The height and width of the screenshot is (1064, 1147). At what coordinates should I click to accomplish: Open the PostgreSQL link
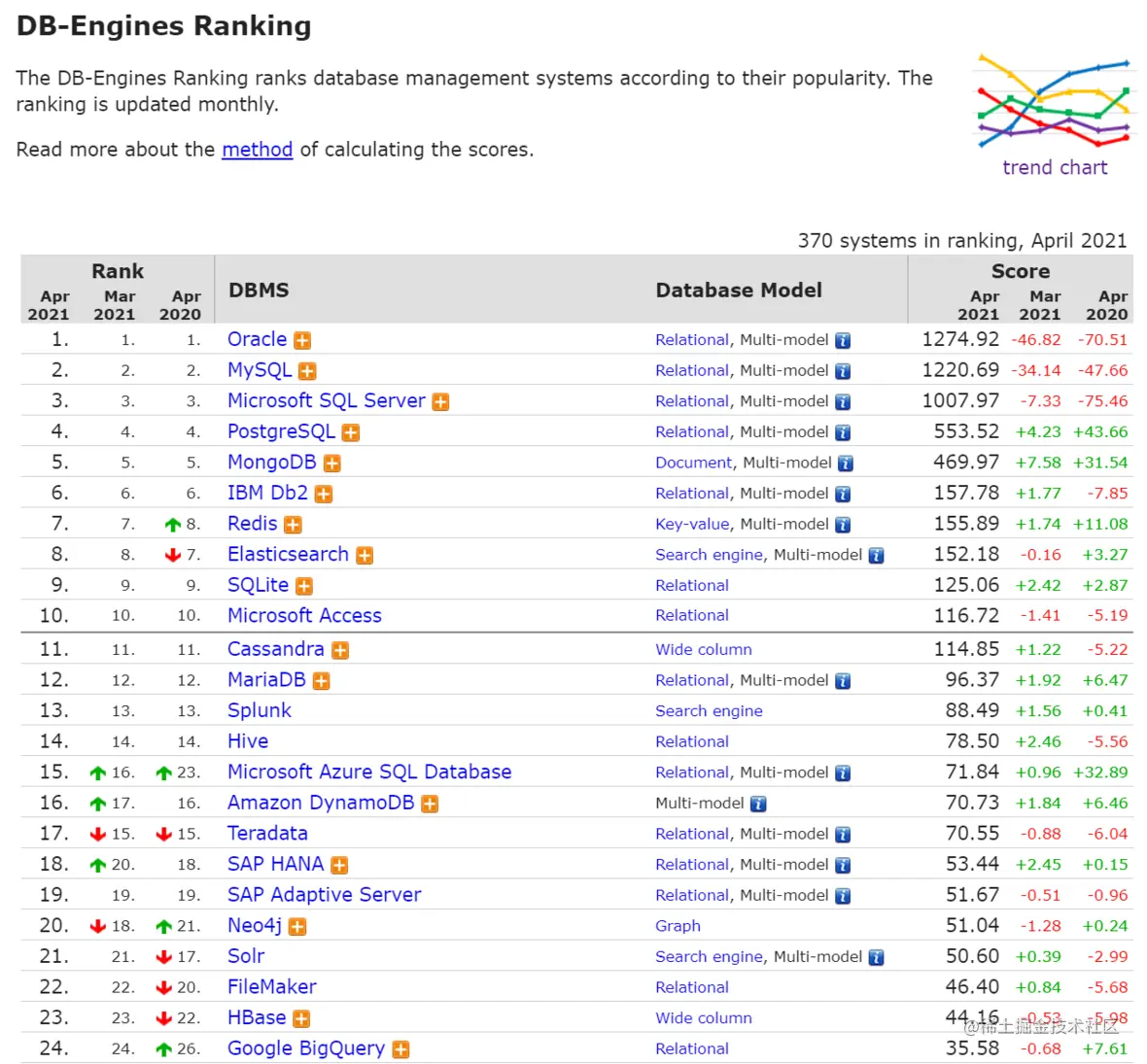[x=282, y=431]
